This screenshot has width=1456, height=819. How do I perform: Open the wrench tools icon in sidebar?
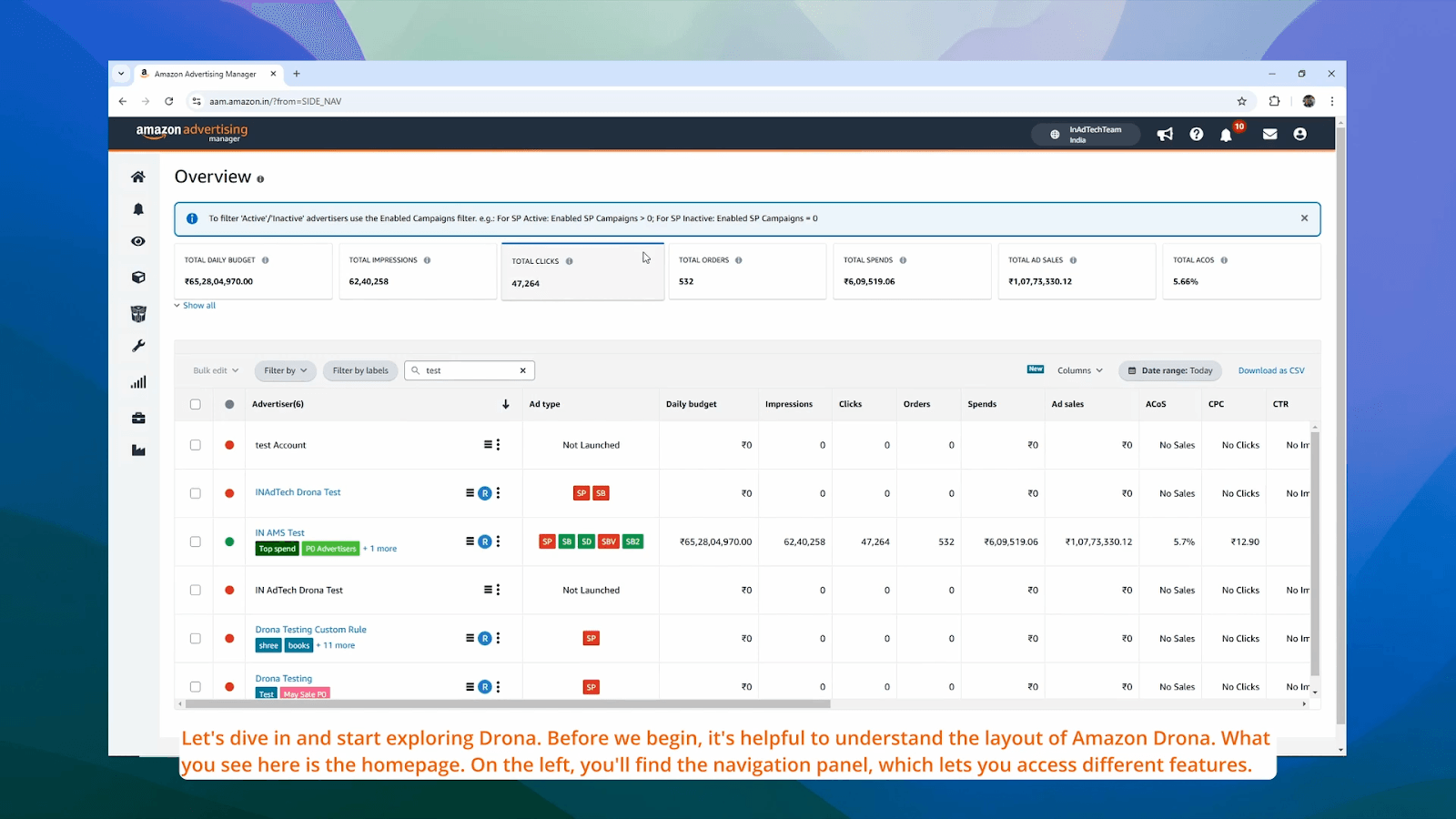click(x=138, y=346)
